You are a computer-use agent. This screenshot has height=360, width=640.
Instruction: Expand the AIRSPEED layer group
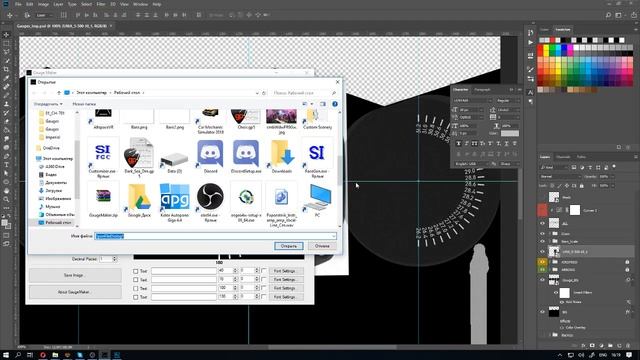(550, 262)
